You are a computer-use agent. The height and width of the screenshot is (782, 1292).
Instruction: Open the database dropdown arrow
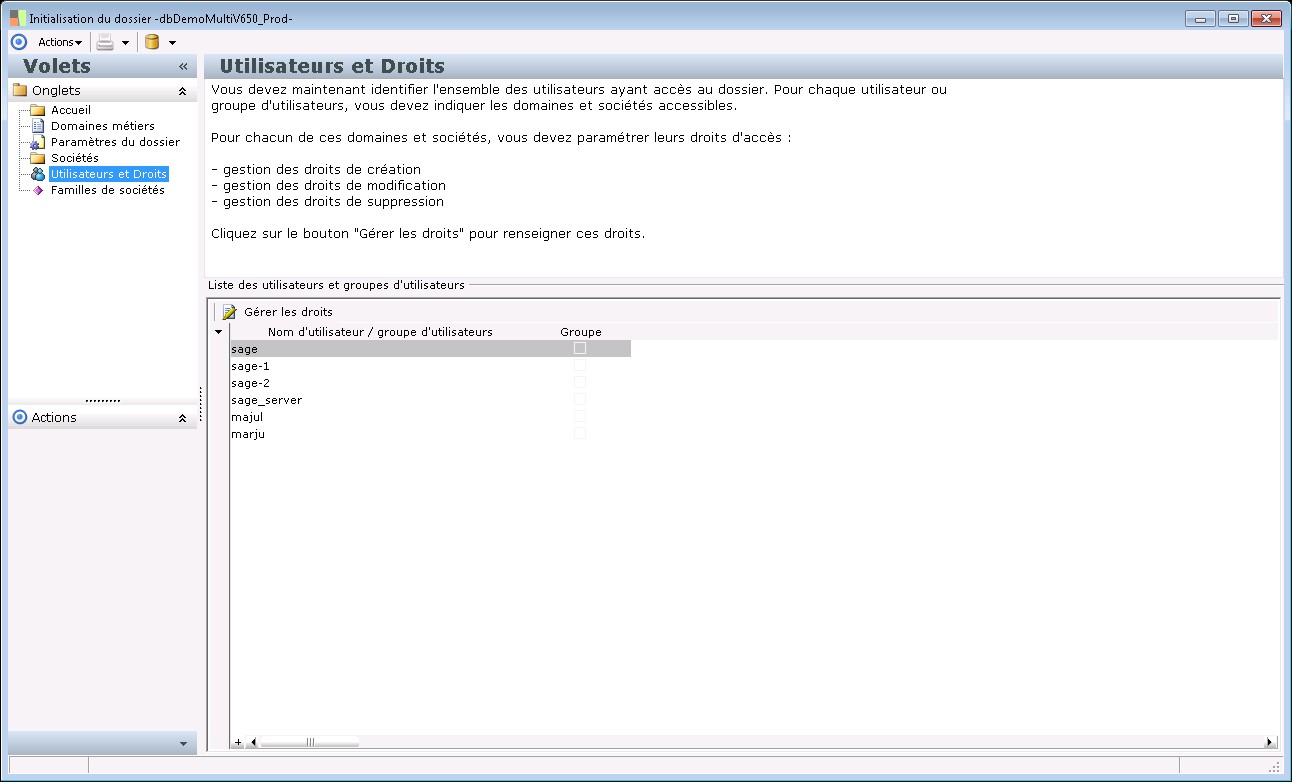pos(172,43)
